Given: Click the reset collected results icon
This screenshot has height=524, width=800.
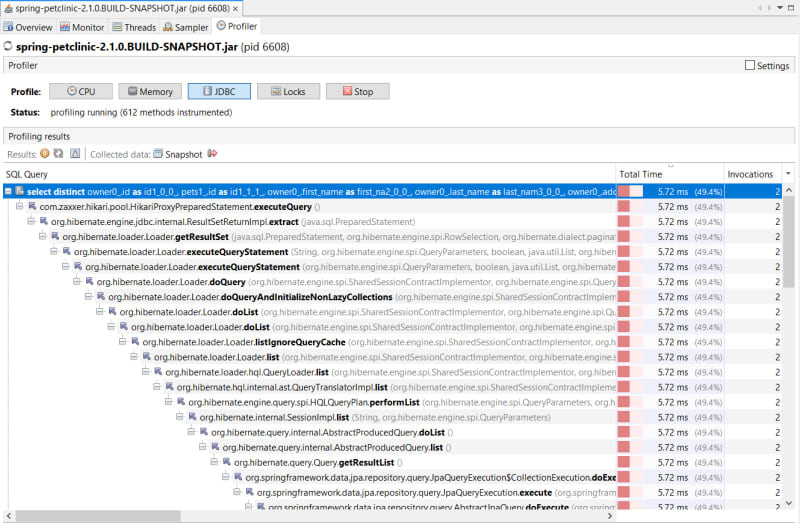Looking at the screenshot, I should (75, 154).
